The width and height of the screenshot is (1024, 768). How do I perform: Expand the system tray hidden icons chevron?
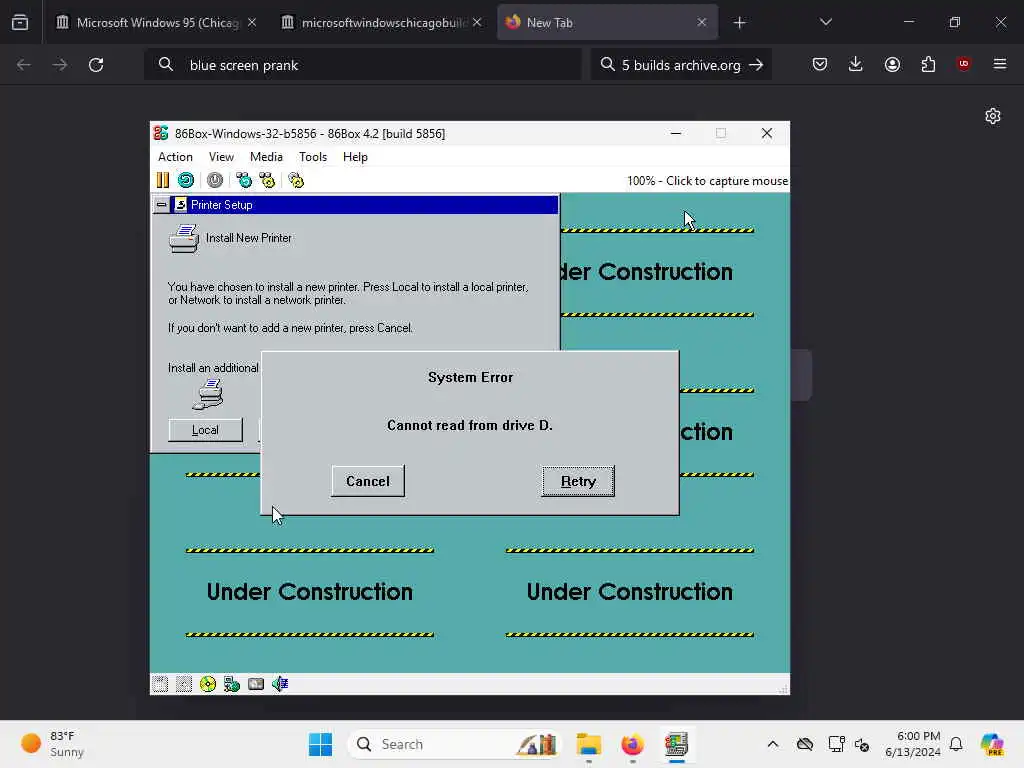tap(773, 744)
